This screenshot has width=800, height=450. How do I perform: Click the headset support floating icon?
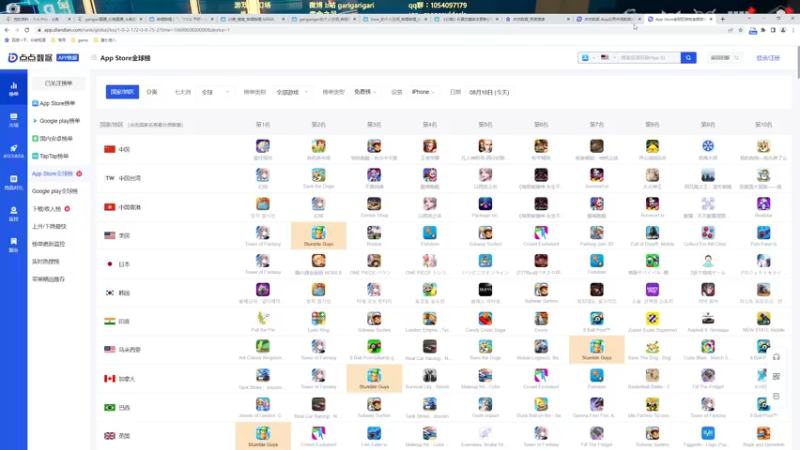tap(776, 357)
